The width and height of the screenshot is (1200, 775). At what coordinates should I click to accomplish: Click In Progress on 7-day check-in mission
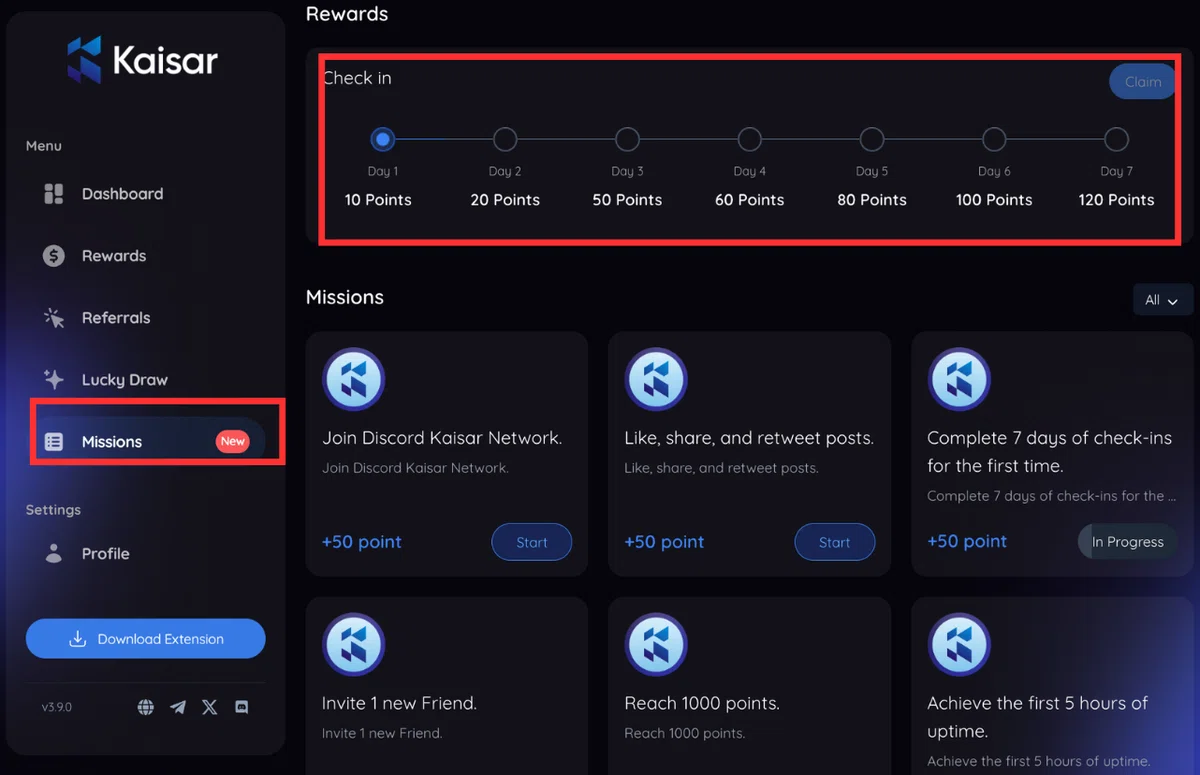1128,542
